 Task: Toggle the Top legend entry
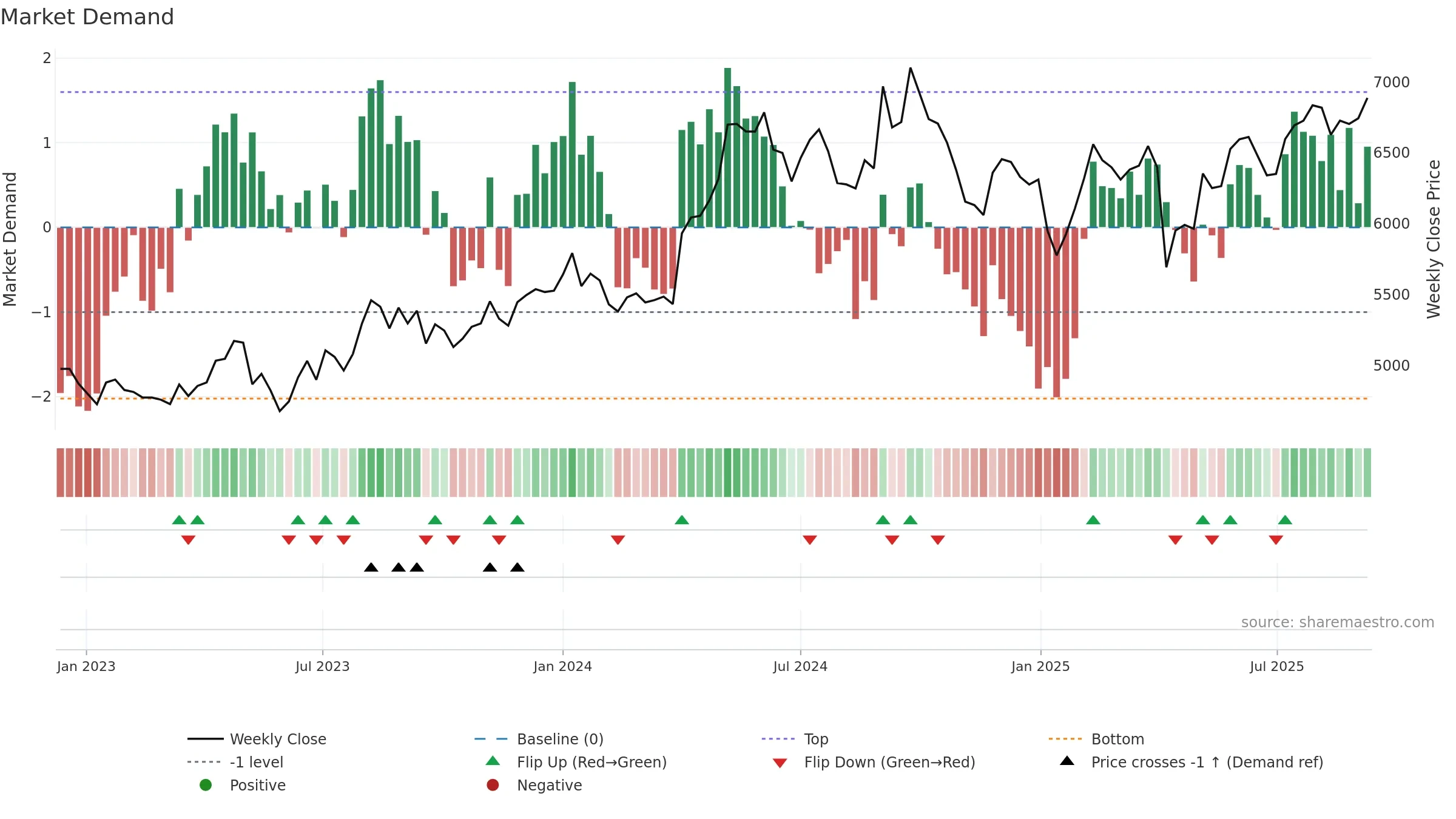(x=795, y=739)
